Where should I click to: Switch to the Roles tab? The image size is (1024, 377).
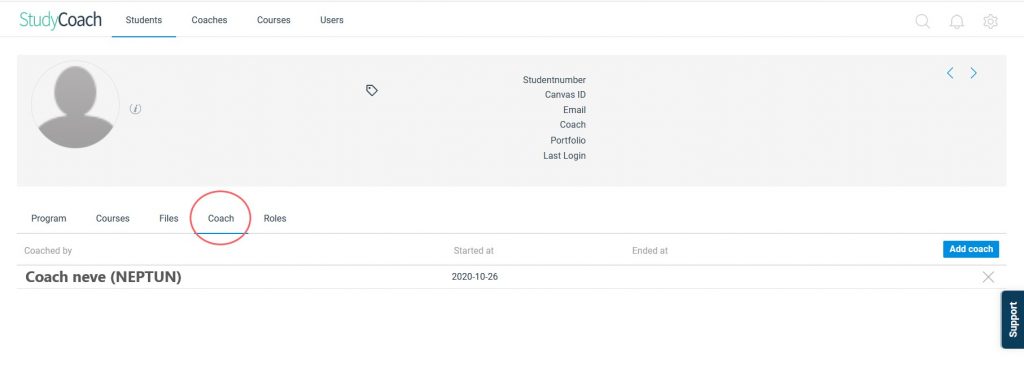tap(275, 218)
